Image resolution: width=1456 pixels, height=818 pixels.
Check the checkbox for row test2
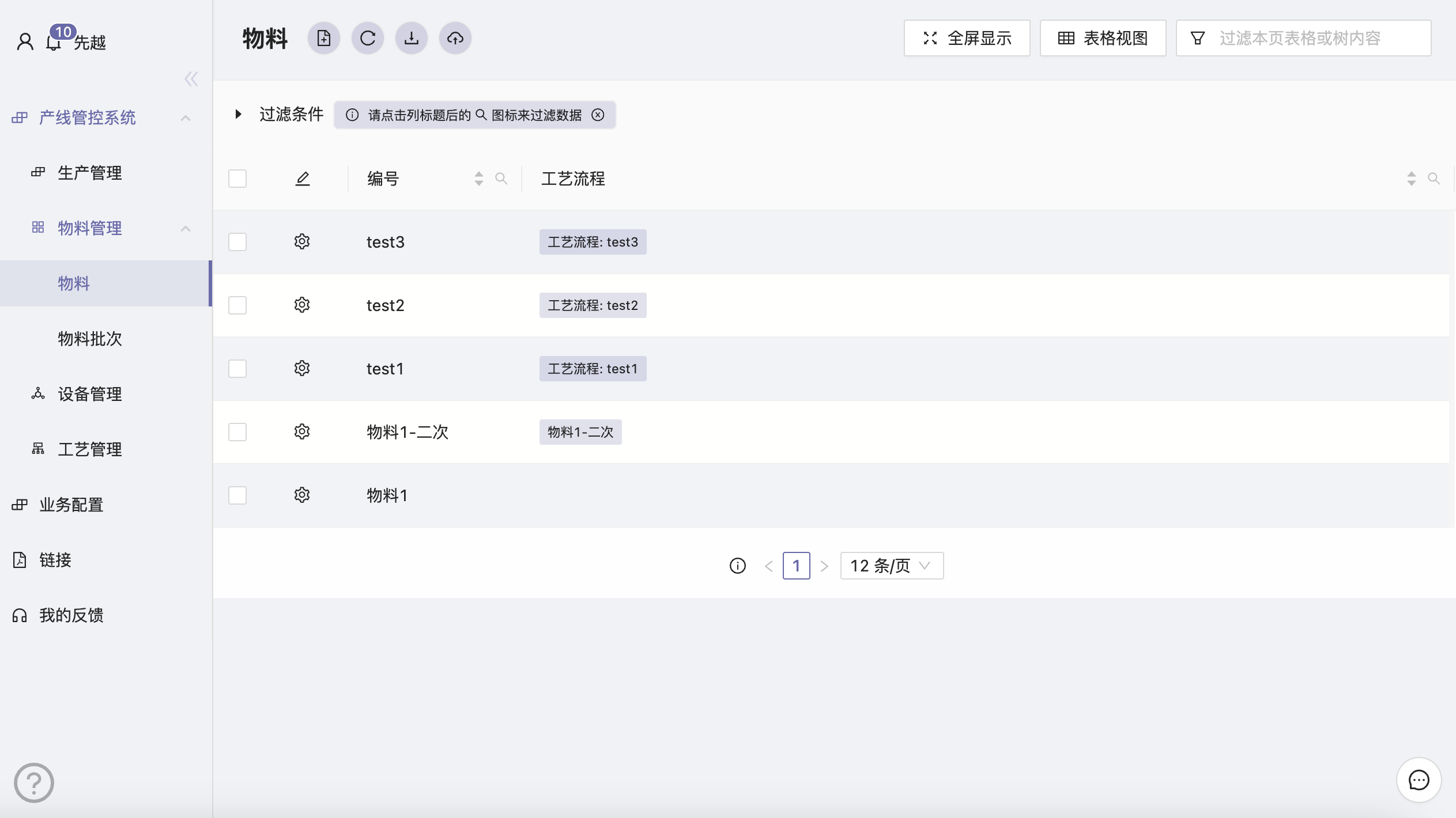(x=237, y=305)
